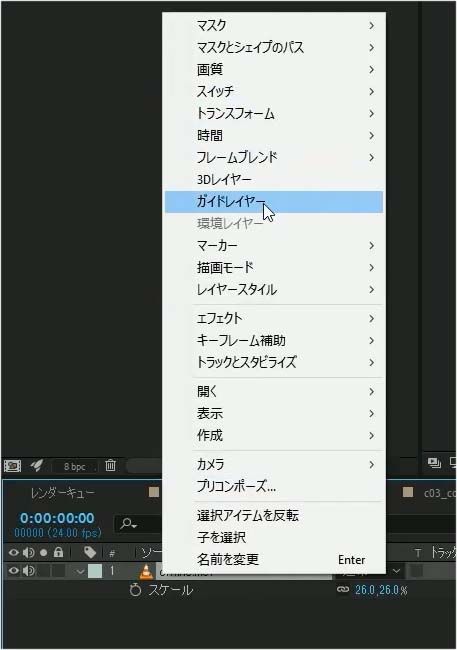This screenshot has width=457, height=650.
Task: Toggle the audio speaker switch for layer 1
Action: point(29,571)
